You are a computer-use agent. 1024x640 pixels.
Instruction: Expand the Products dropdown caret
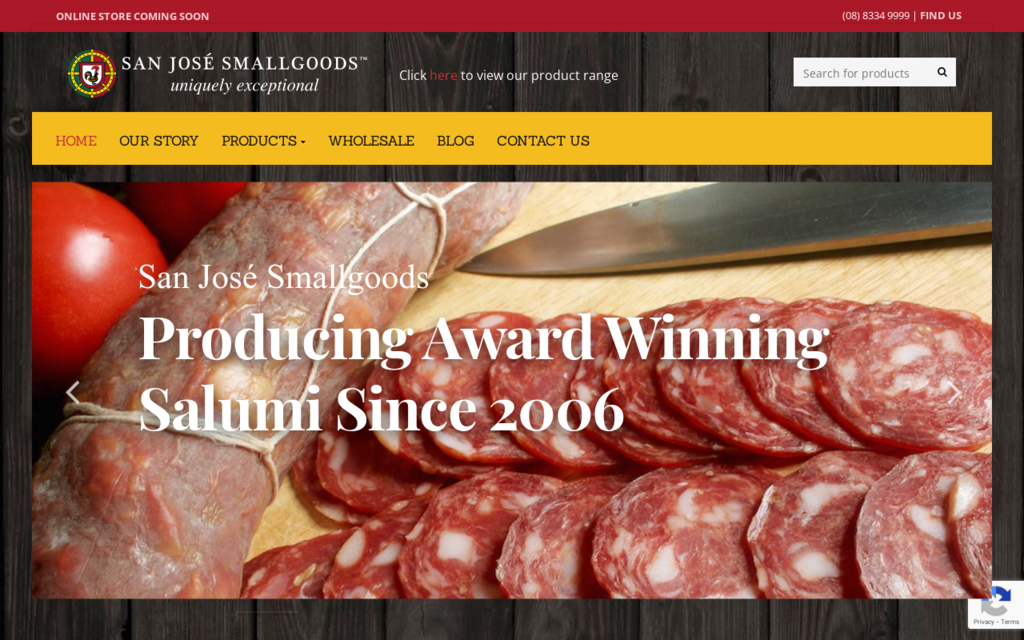click(303, 142)
